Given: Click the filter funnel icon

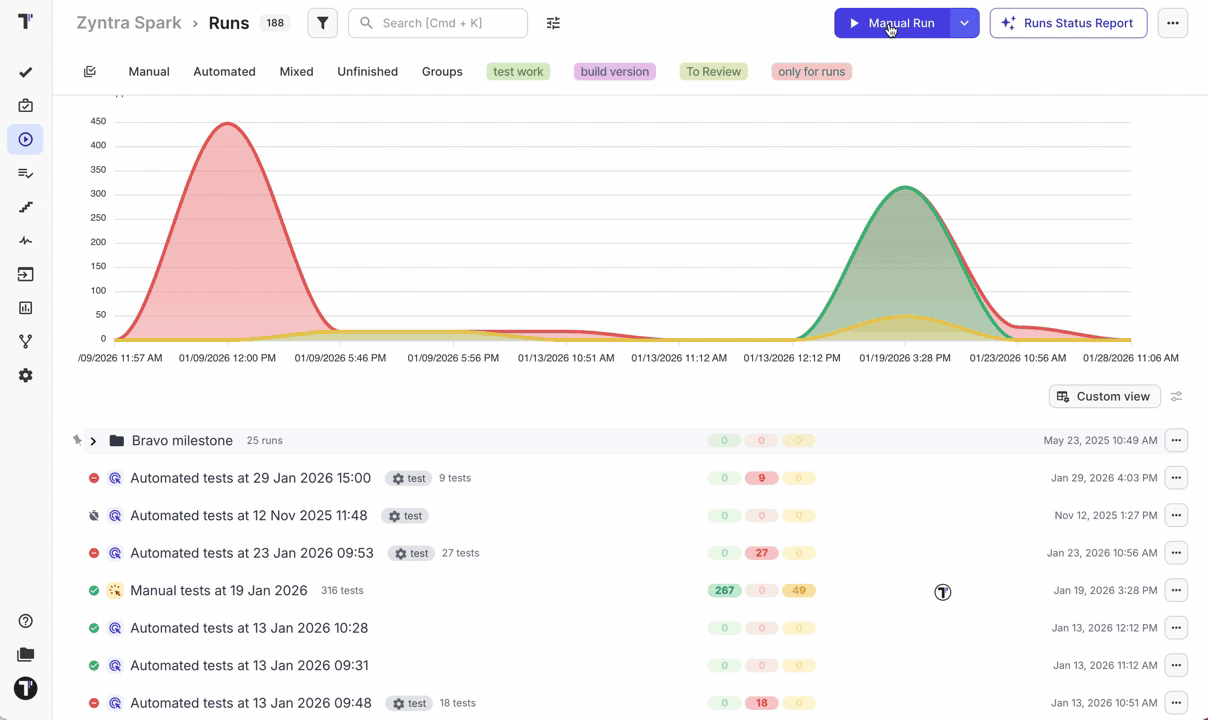Looking at the screenshot, I should 322,23.
